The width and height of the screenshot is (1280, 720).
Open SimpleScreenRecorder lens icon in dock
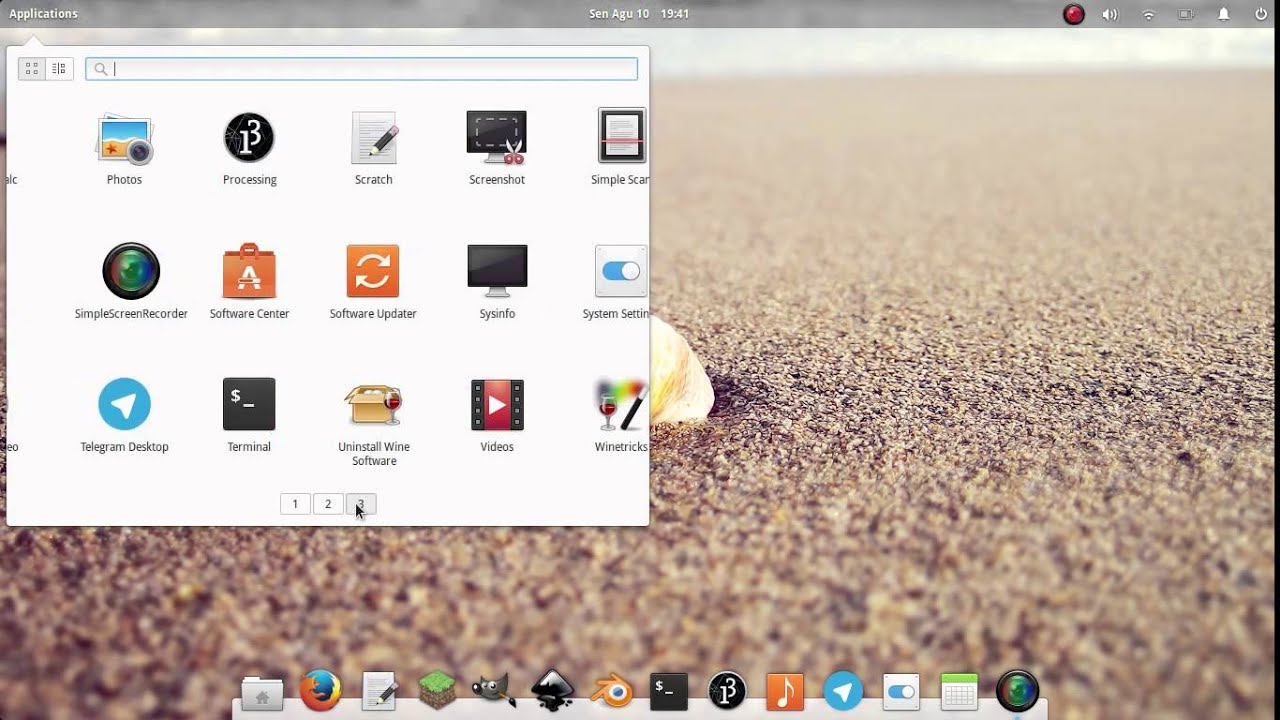tap(1018, 691)
